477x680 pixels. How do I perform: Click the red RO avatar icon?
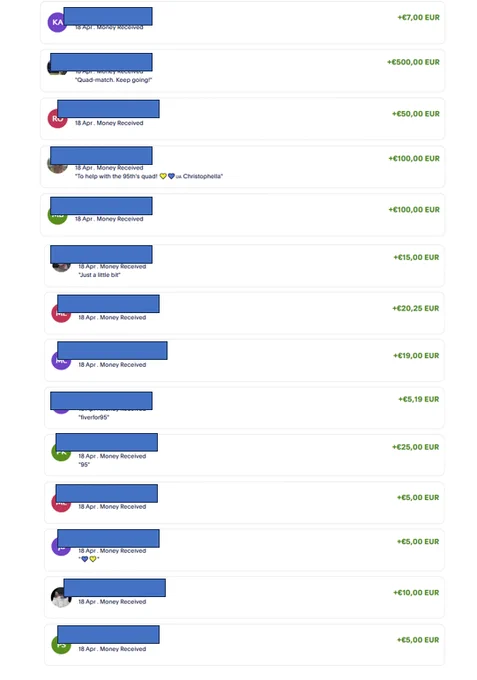pyautogui.click(x=57, y=119)
